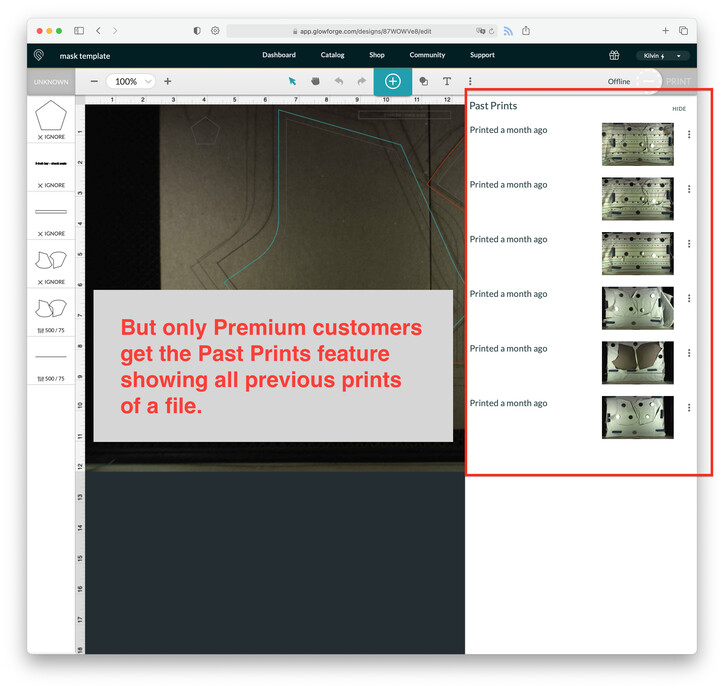724x690 pixels.
Task: Select the black text bar step
Action: click(x=51, y=168)
